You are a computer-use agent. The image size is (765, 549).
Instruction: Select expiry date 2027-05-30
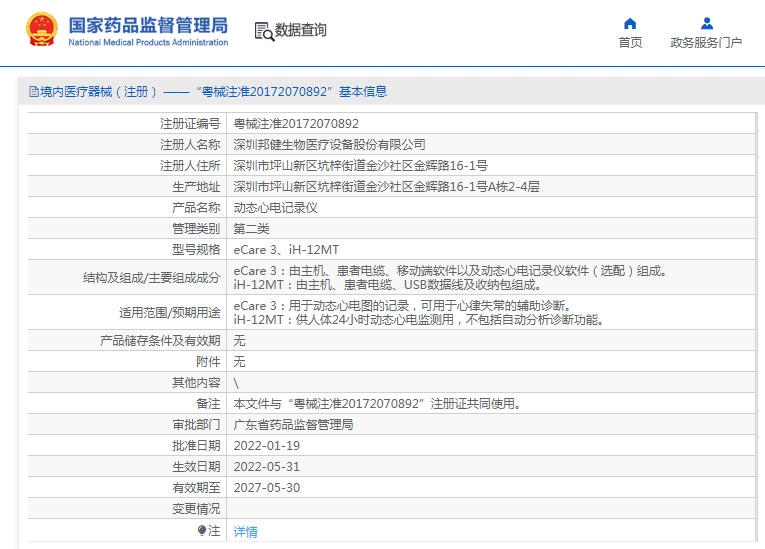tap(266, 488)
